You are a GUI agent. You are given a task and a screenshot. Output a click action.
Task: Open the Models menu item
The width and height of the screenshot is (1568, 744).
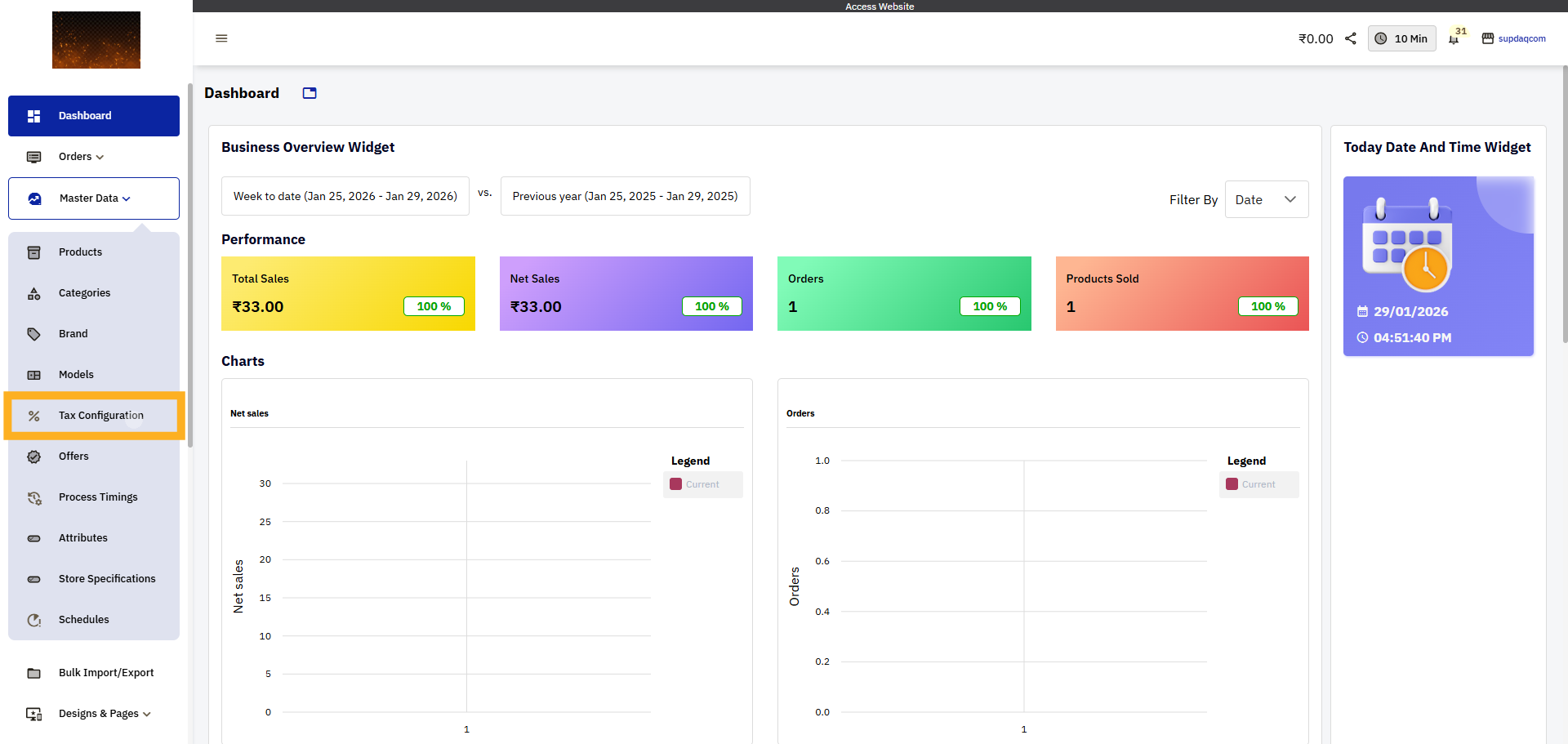coord(94,375)
